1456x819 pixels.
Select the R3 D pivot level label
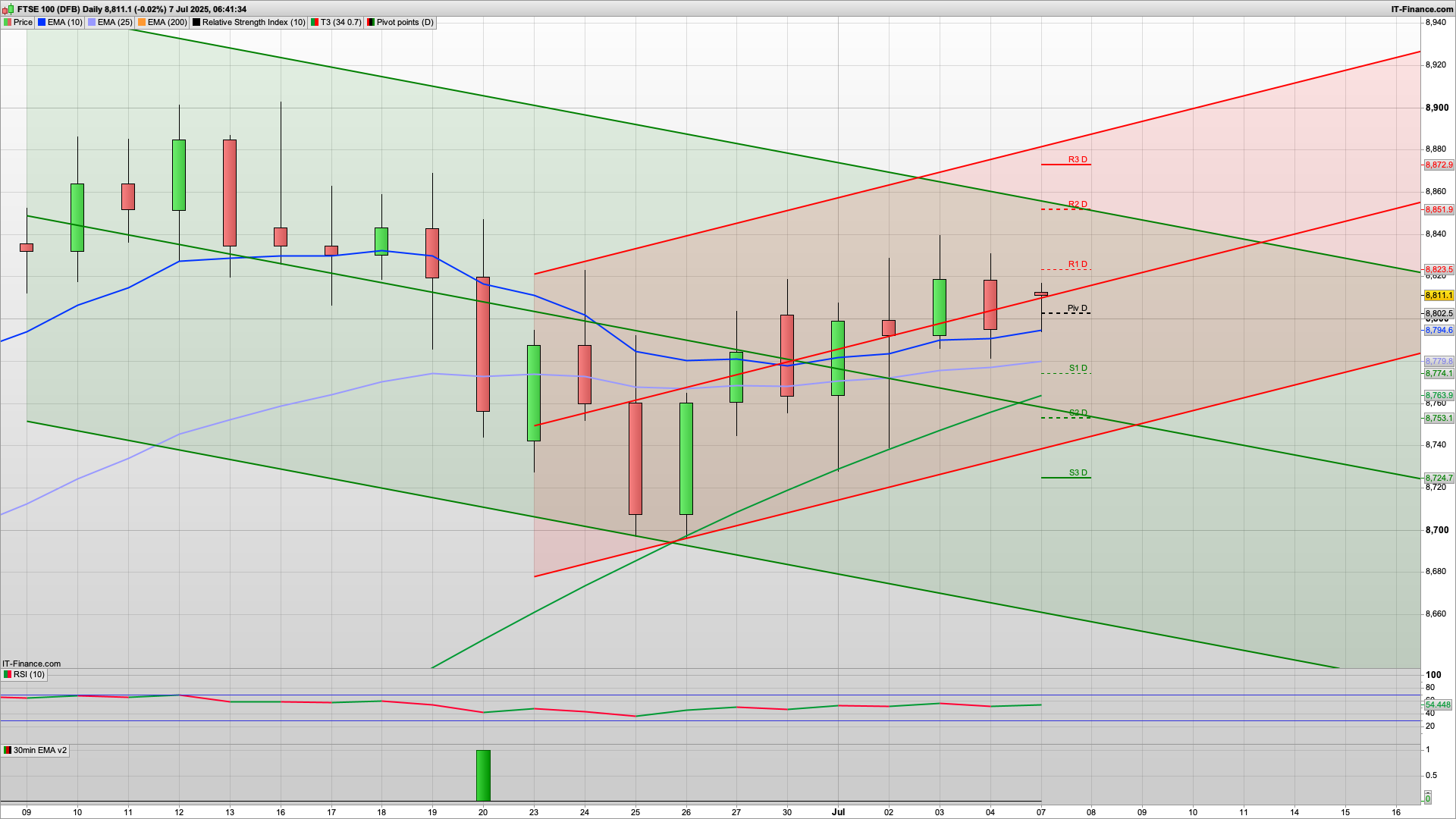[x=1078, y=159]
